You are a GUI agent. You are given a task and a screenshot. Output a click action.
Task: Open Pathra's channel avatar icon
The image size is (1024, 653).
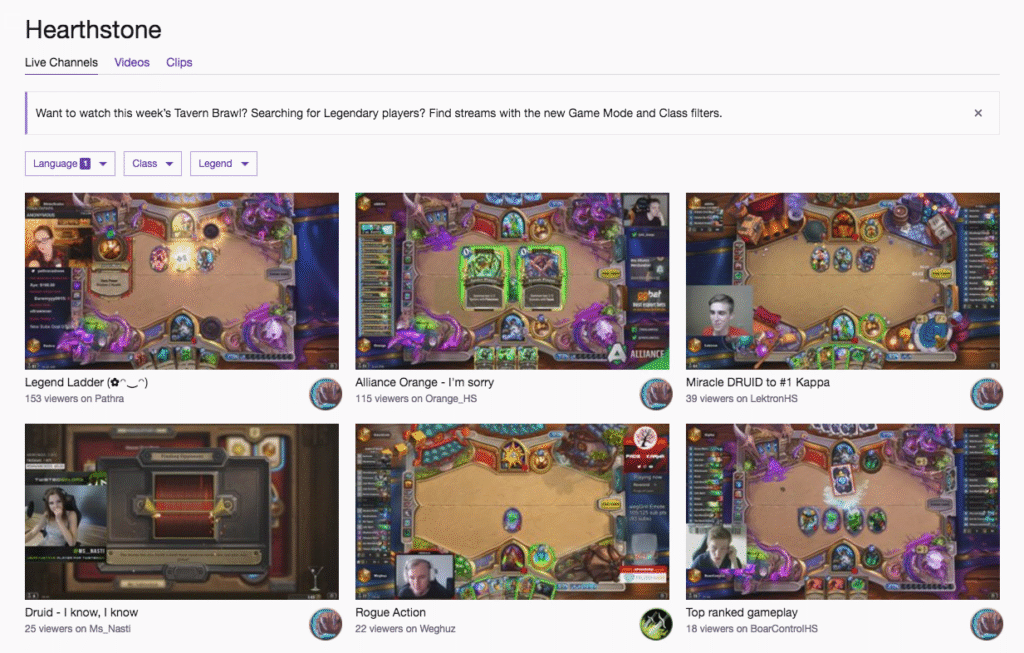click(x=325, y=394)
